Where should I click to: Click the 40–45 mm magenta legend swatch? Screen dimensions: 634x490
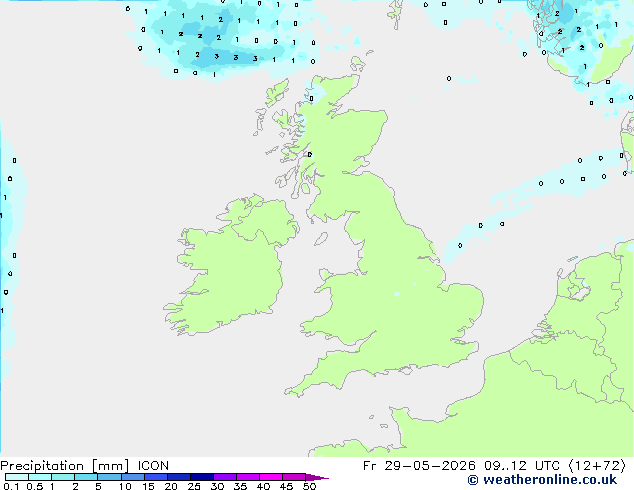(x=271, y=477)
